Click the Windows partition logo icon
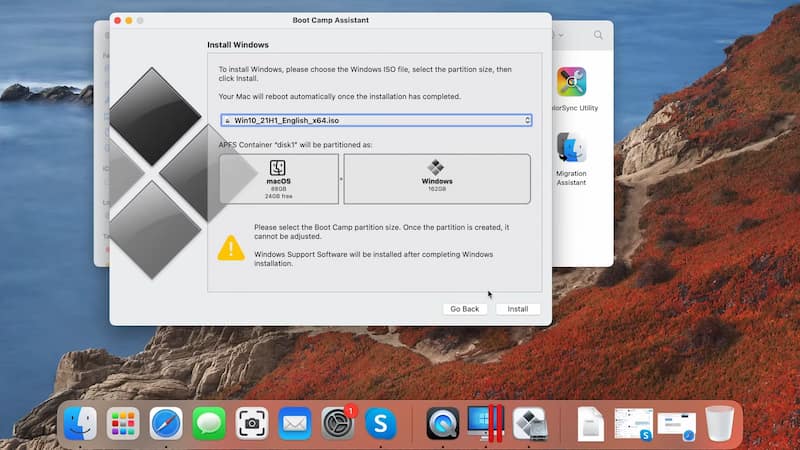This screenshot has height=450, width=800. pos(436,167)
